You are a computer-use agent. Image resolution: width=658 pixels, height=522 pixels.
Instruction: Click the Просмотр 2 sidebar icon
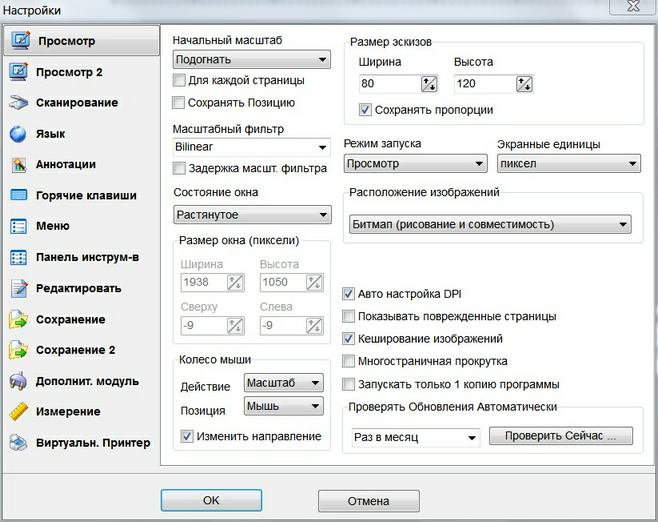coord(18,71)
